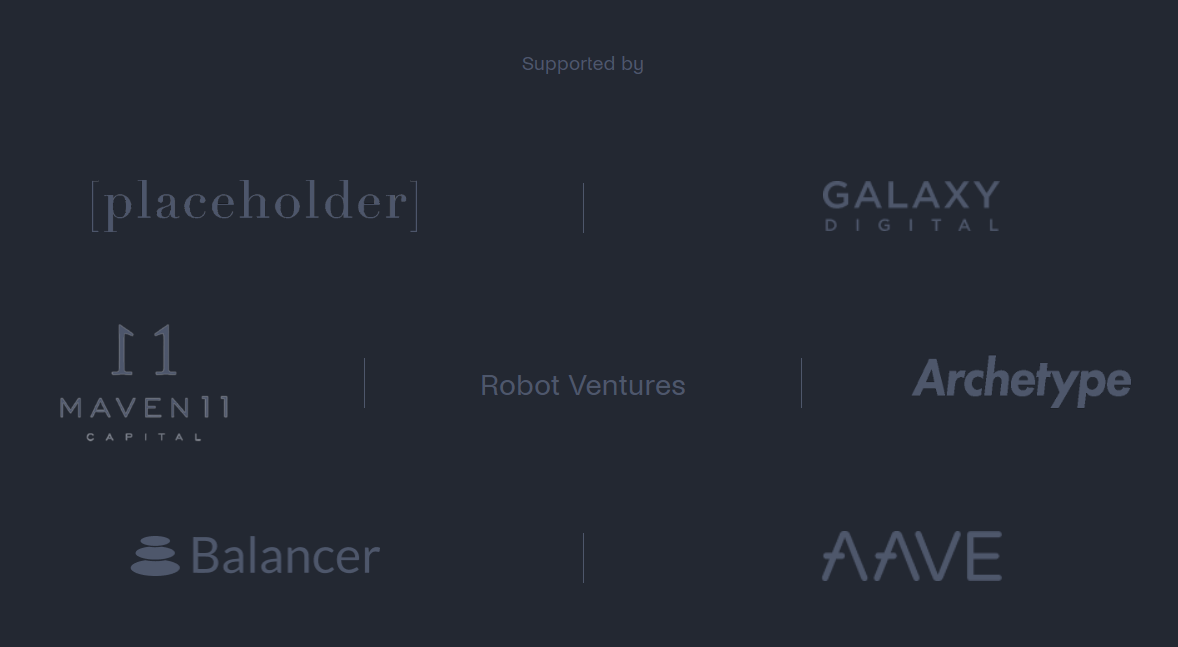Click the opening bracket of placeholder logo

point(95,206)
